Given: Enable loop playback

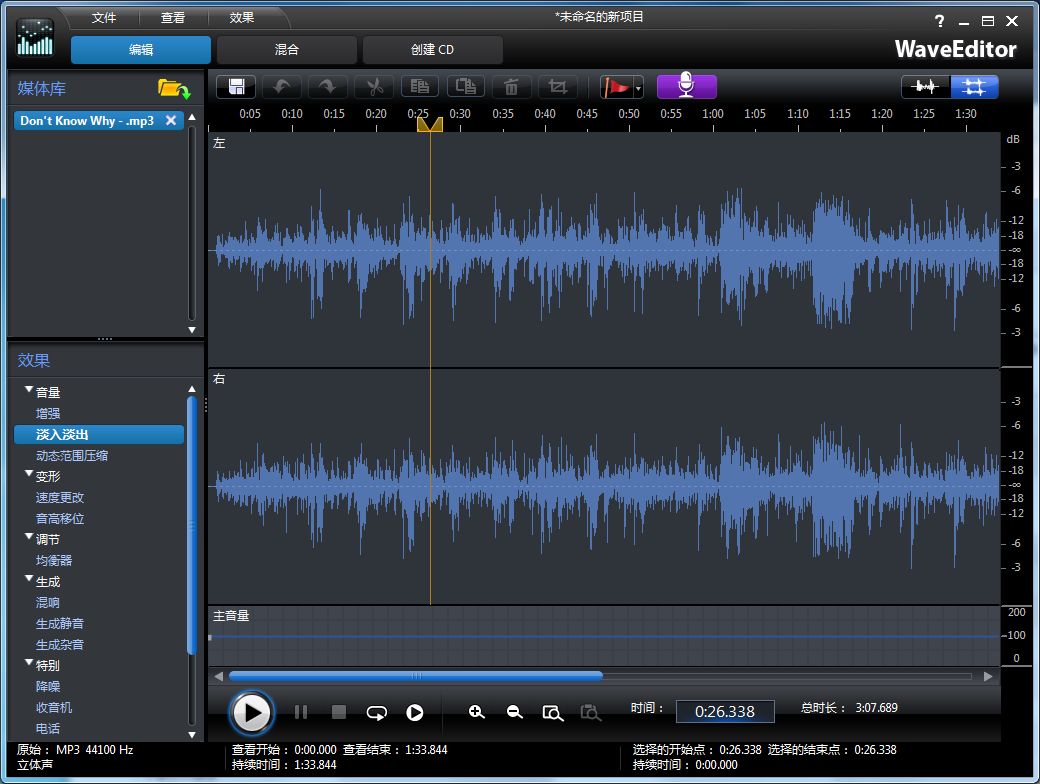Looking at the screenshot, I should [377, 712].
